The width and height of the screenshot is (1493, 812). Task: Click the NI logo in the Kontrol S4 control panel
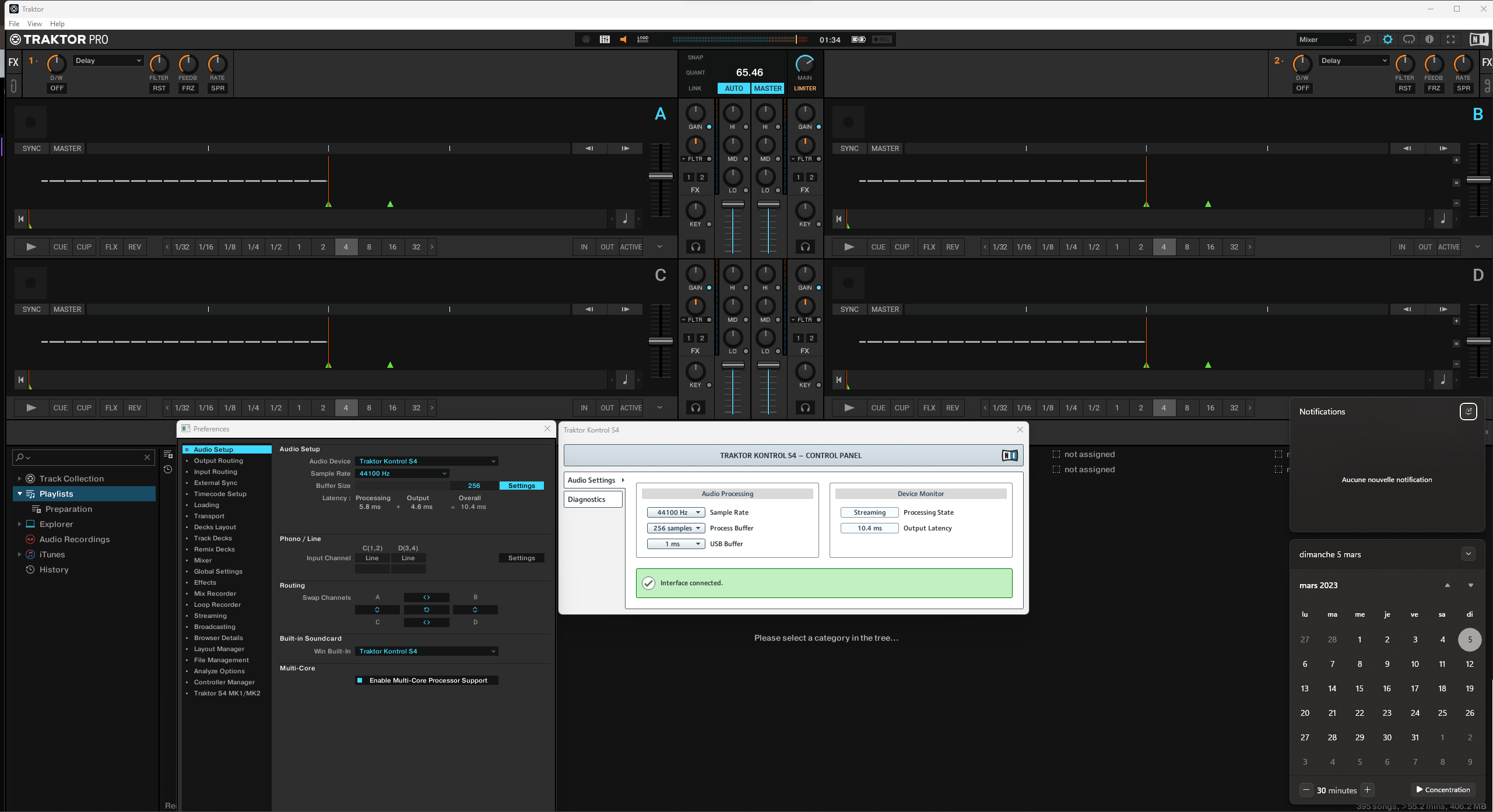pyautogui.click(x=1010, y=455)
